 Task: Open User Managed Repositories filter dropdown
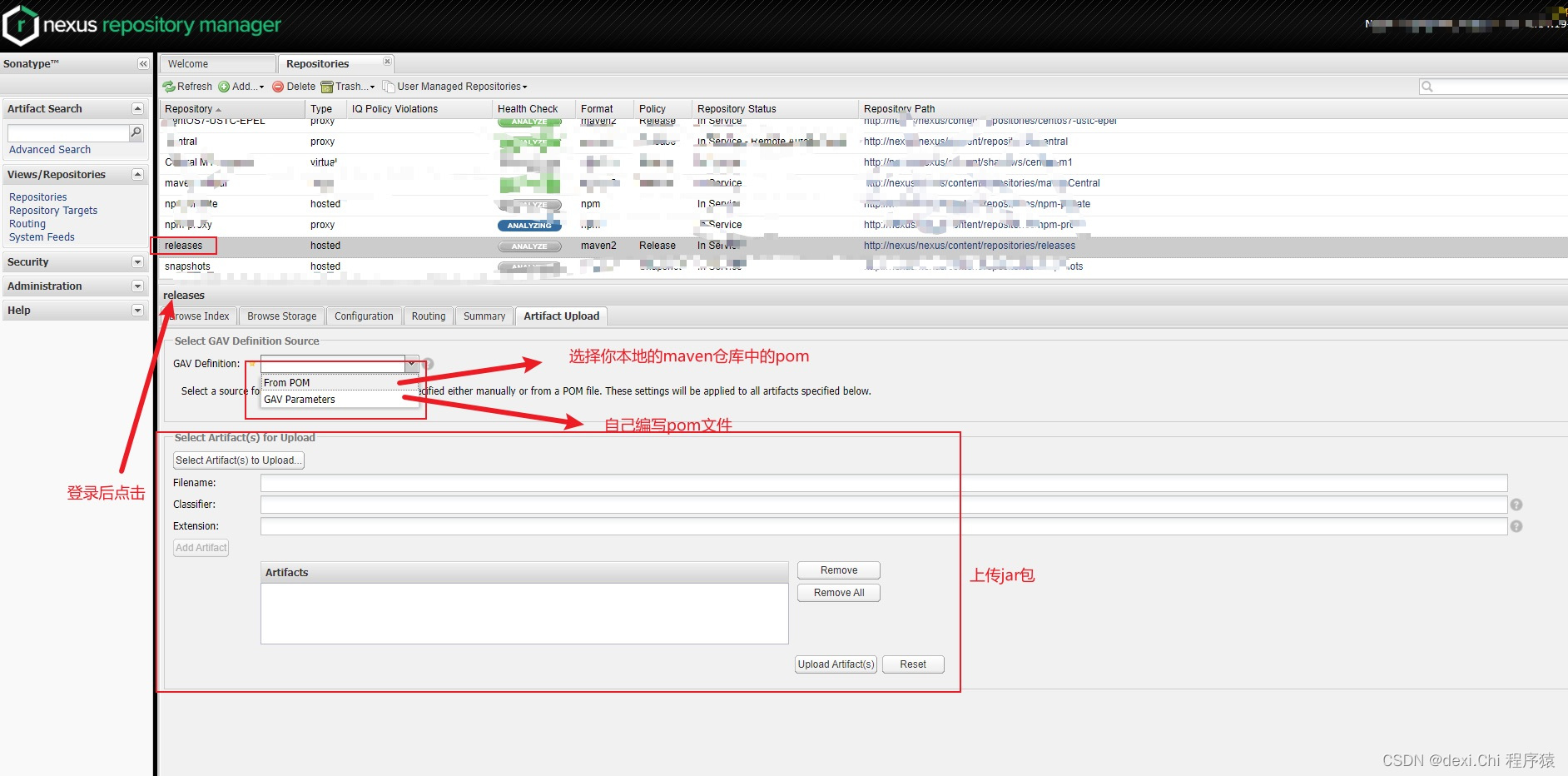454,87
